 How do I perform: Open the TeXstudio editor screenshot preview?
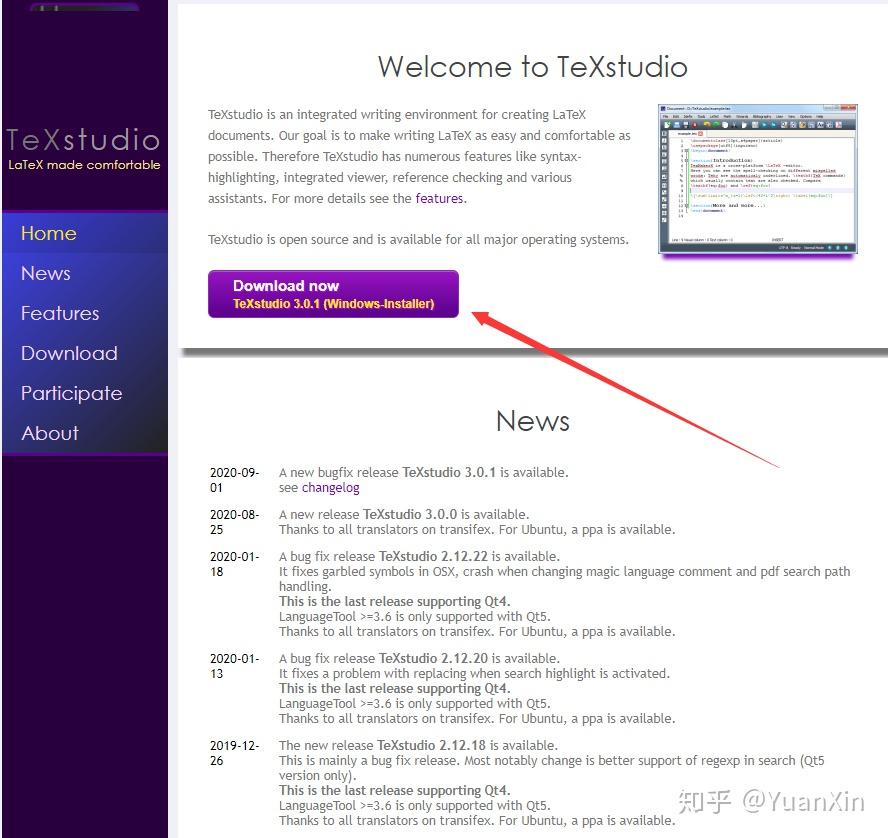coord(756,180)
